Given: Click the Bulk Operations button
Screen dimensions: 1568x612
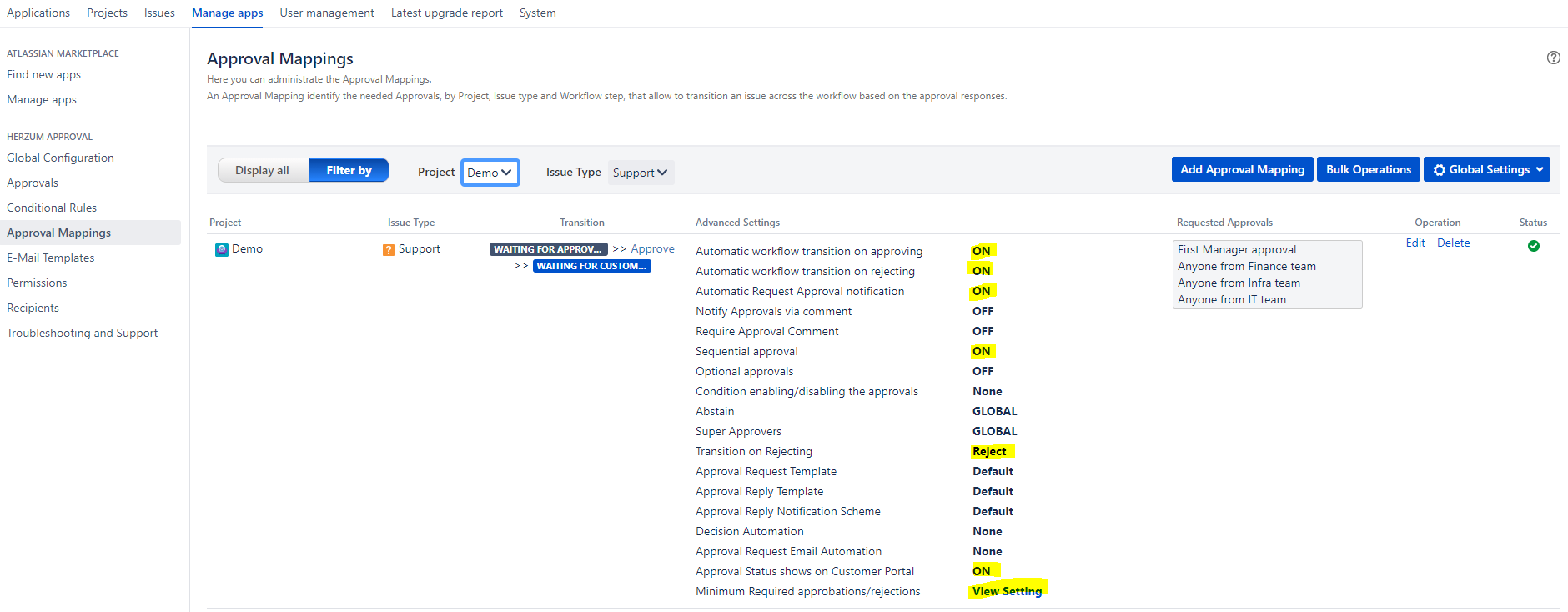Looking at the screenshot, I should [1368, 169].
